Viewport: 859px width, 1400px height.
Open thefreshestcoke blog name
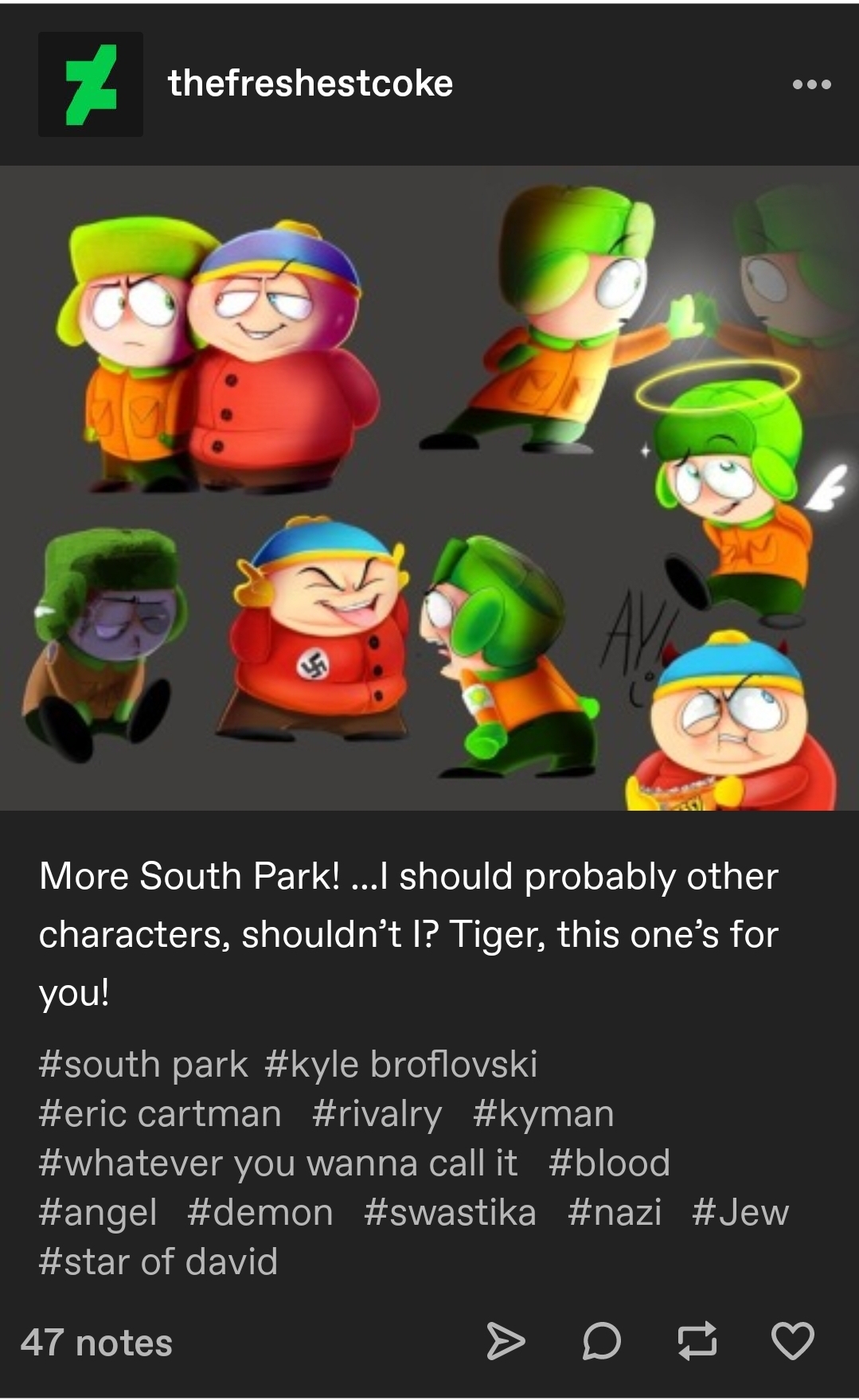tap(310, 84)
